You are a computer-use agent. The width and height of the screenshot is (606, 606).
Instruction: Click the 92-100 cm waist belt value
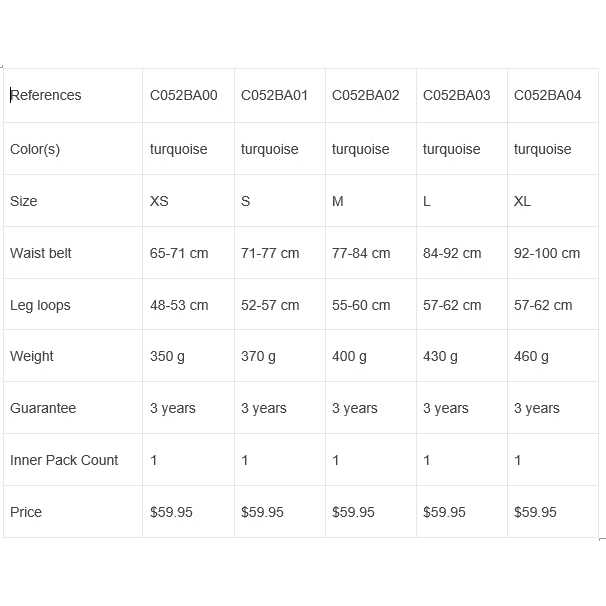point(547,253)
